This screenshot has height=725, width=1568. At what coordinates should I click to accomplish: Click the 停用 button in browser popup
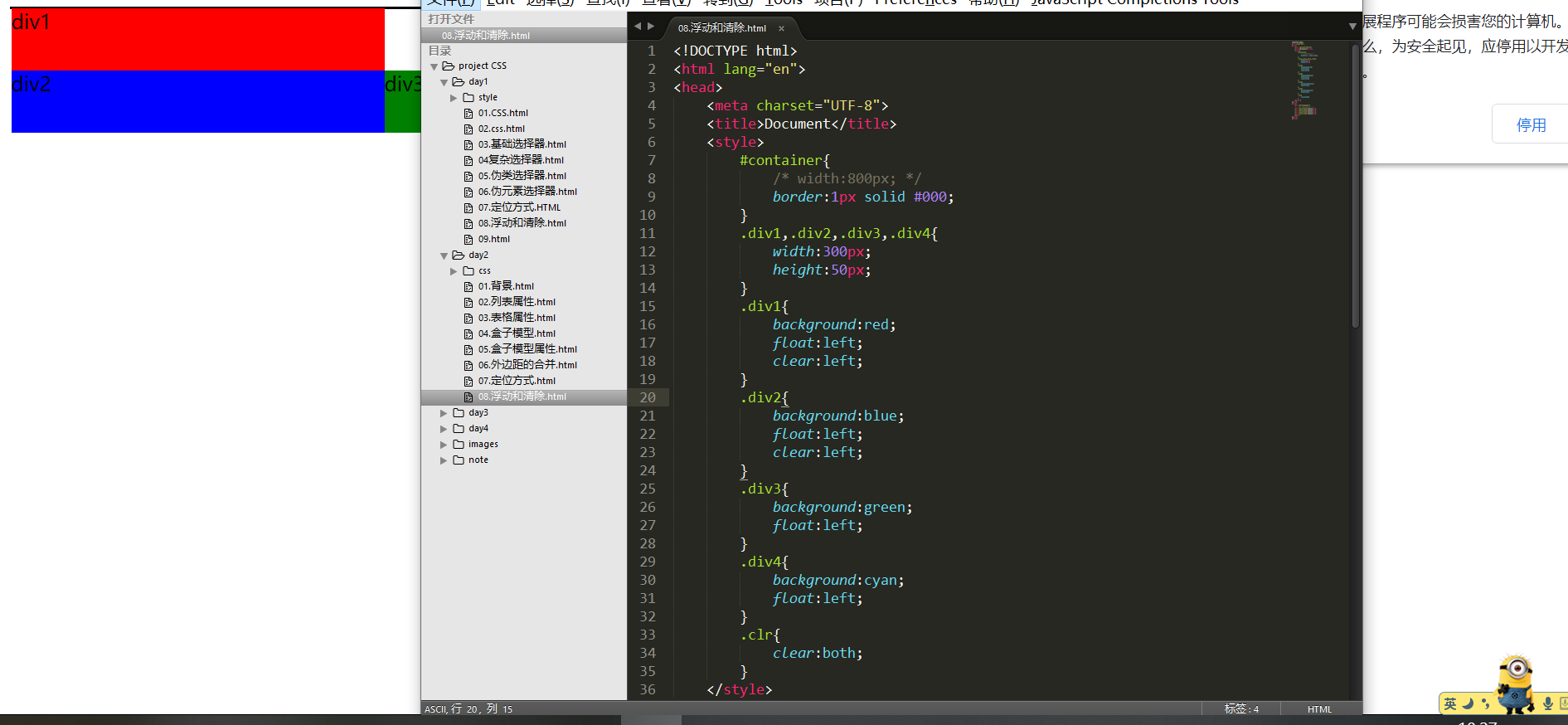pyautogui.click(x=1531, y=124)
